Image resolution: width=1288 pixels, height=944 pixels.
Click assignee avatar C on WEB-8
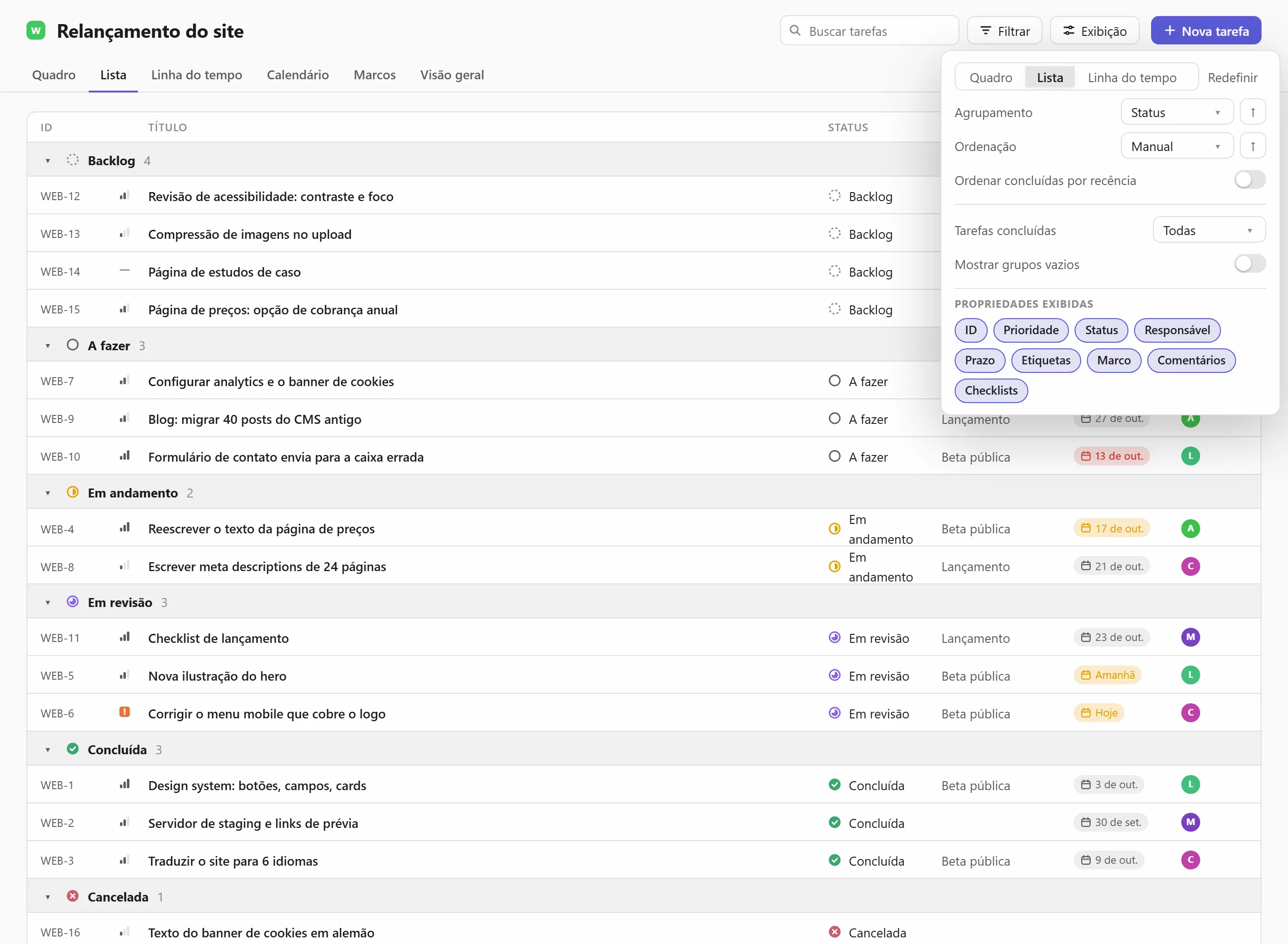[1190, 566]
